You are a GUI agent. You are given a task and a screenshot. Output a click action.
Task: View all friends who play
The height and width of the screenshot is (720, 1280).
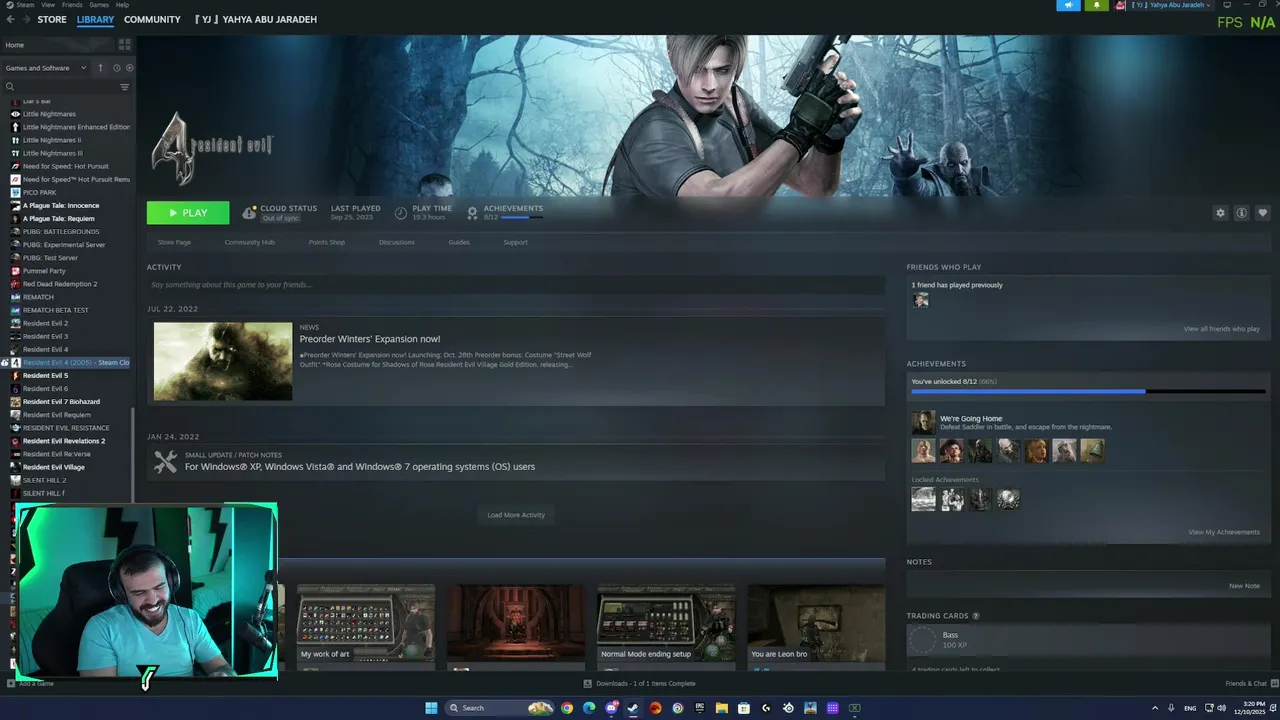point(1222,329)
